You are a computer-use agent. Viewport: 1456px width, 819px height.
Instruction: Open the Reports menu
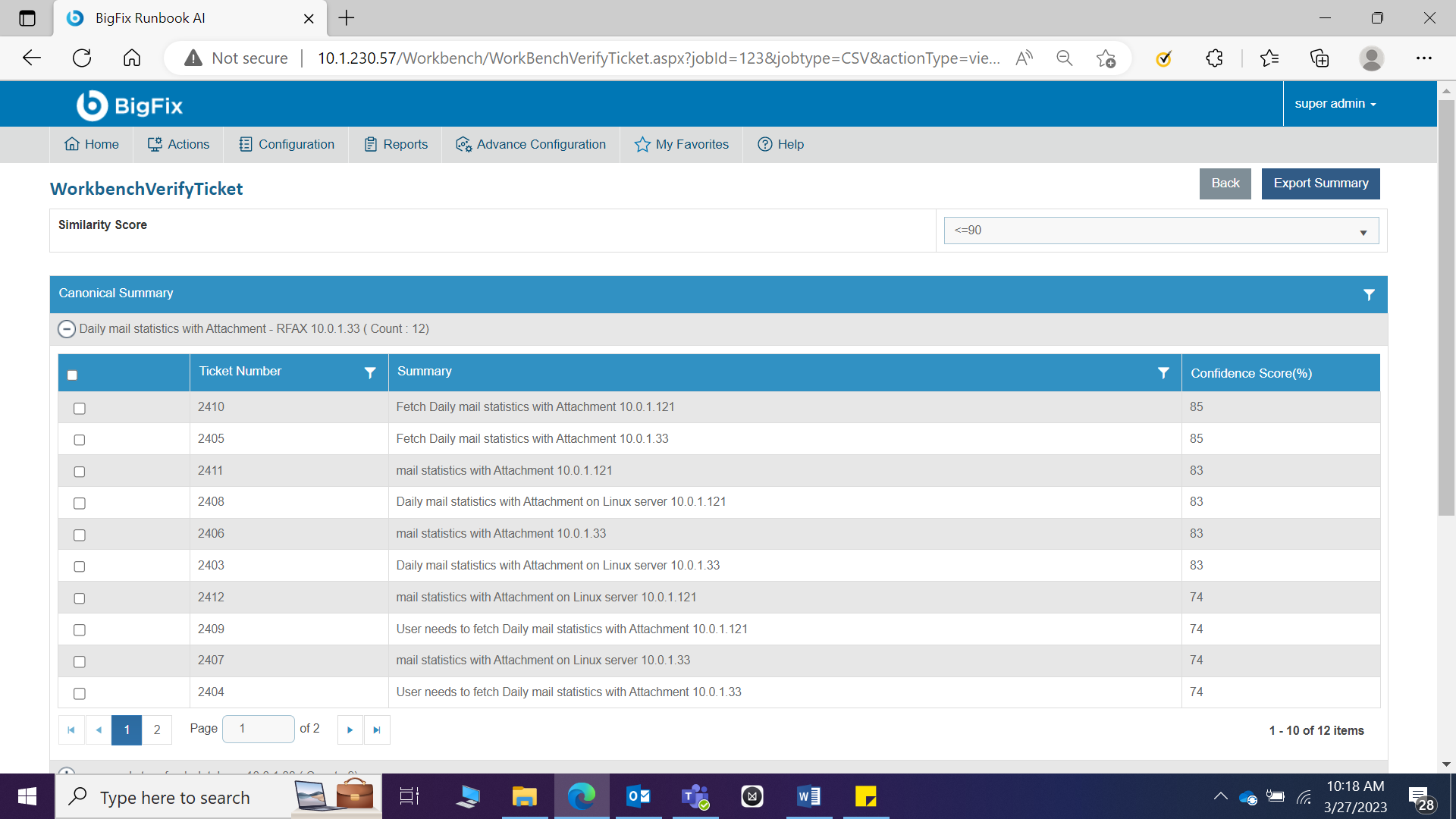click(396, 144)
